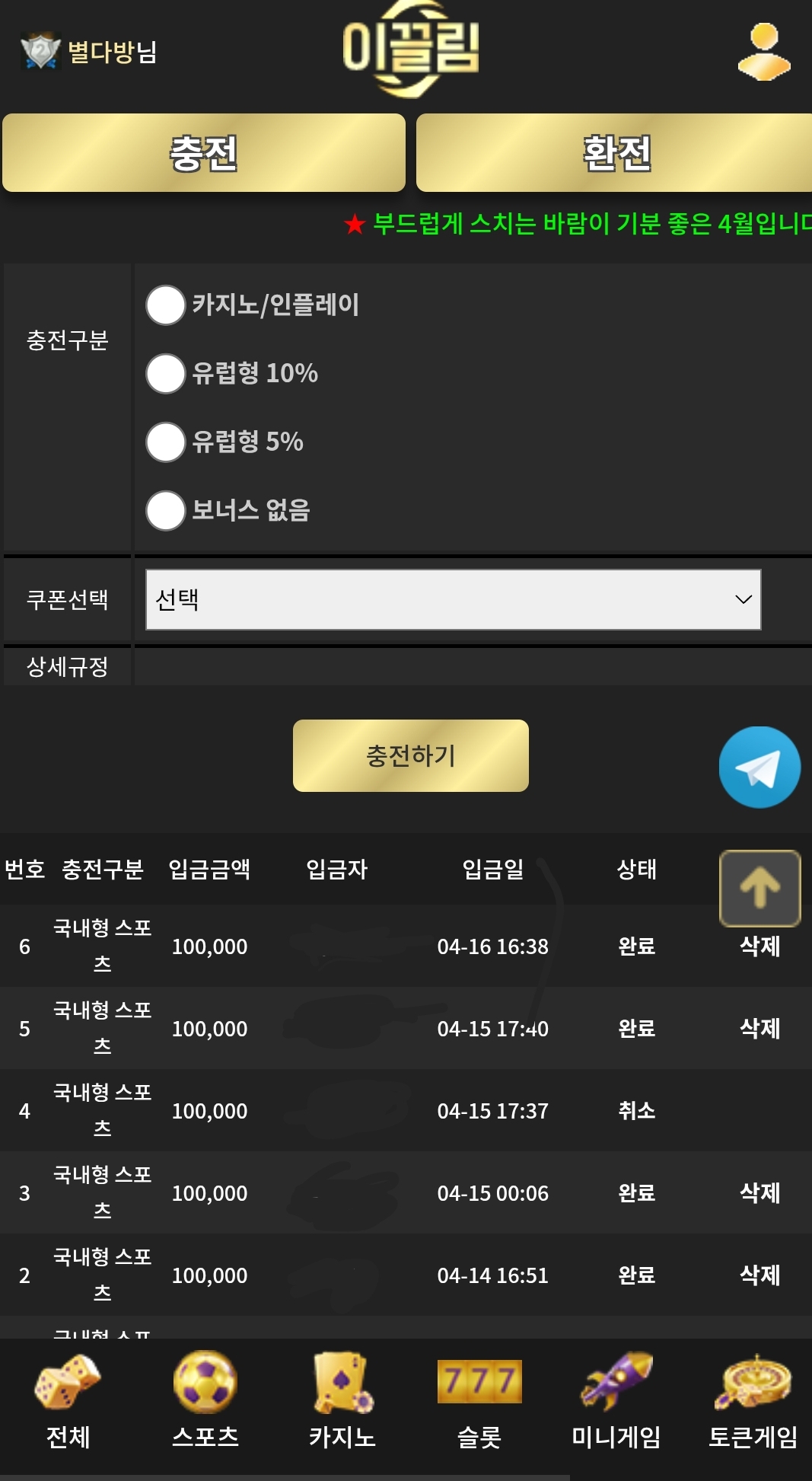This screenshot has width=812, height=1481.
Task: Open the 스포츠 soccer ball icon
Action: (x=205, y=1382)
